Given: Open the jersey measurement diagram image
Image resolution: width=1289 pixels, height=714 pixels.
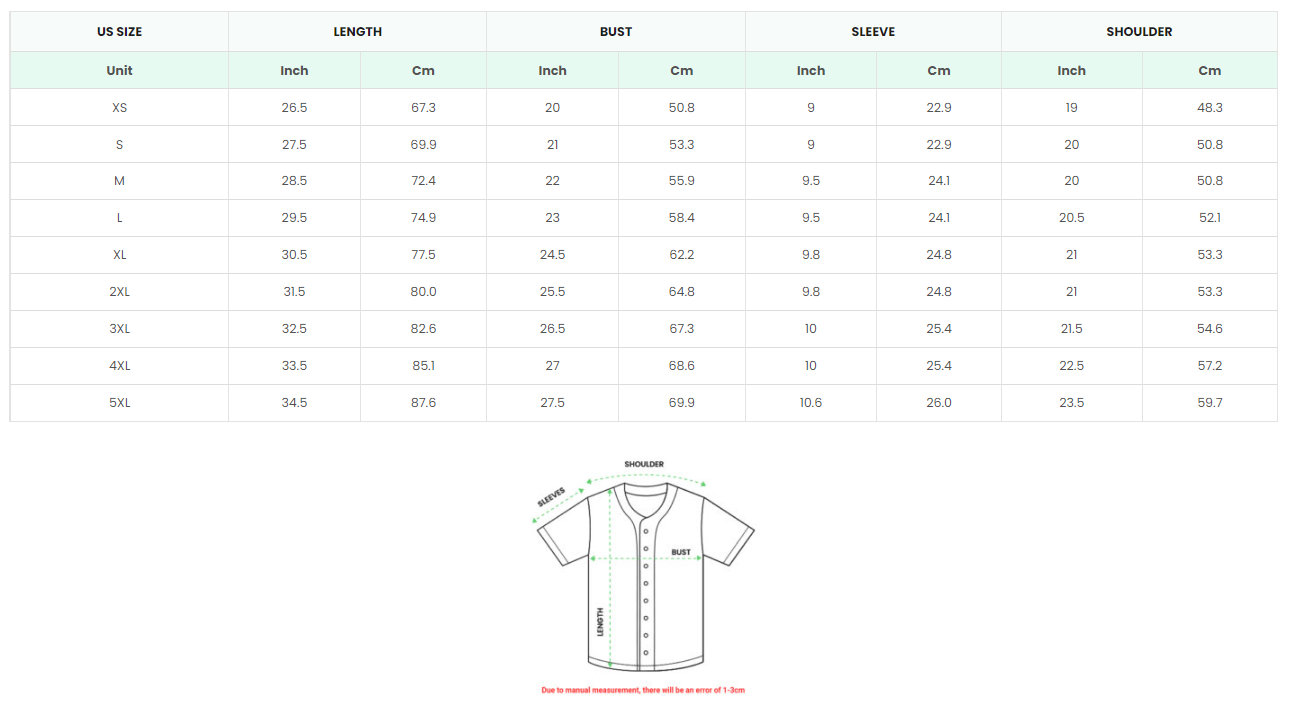Looking at the screenshot, I should 645,570.
